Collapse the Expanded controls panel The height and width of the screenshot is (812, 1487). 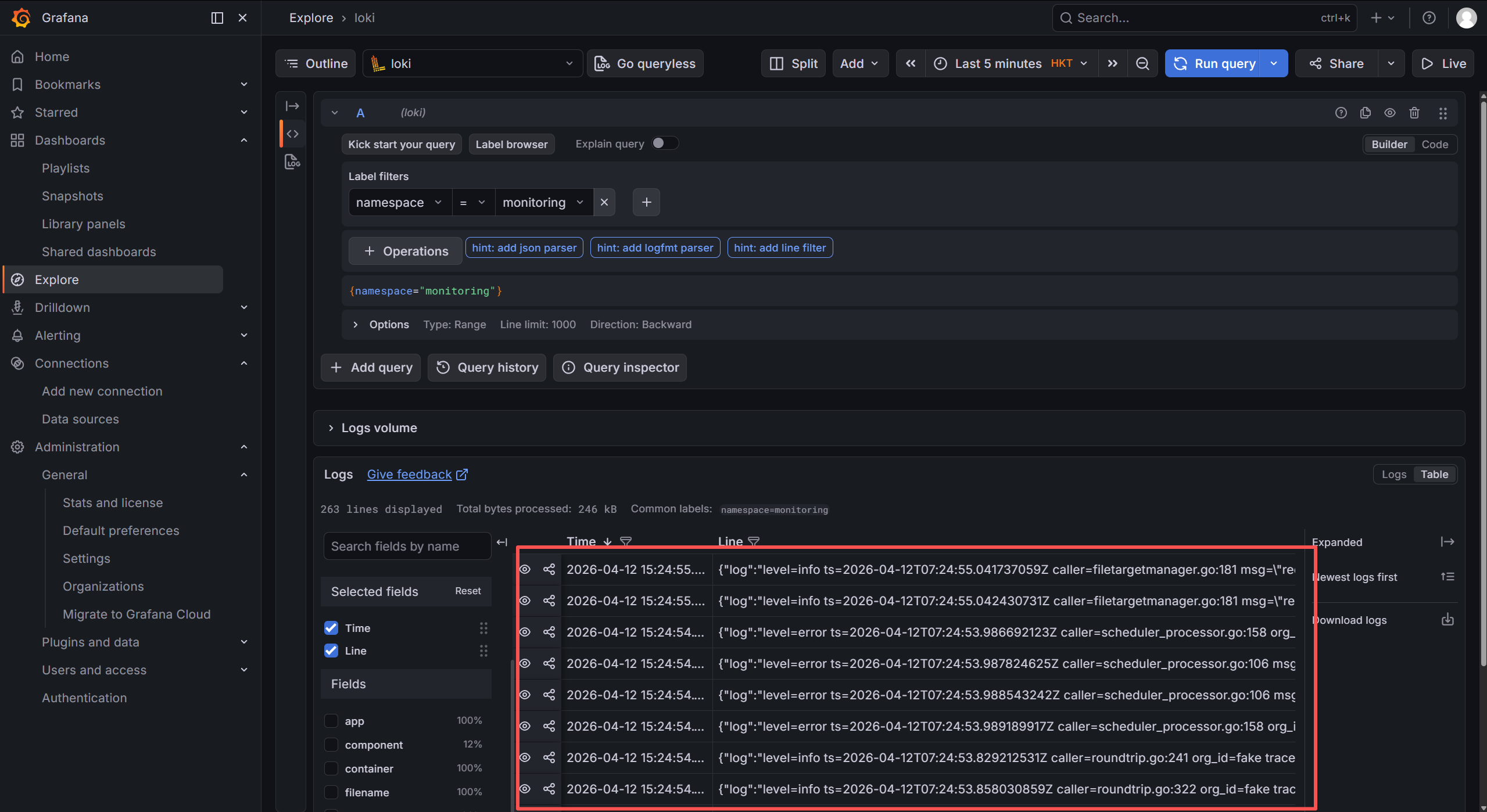tap(1447, 542)
